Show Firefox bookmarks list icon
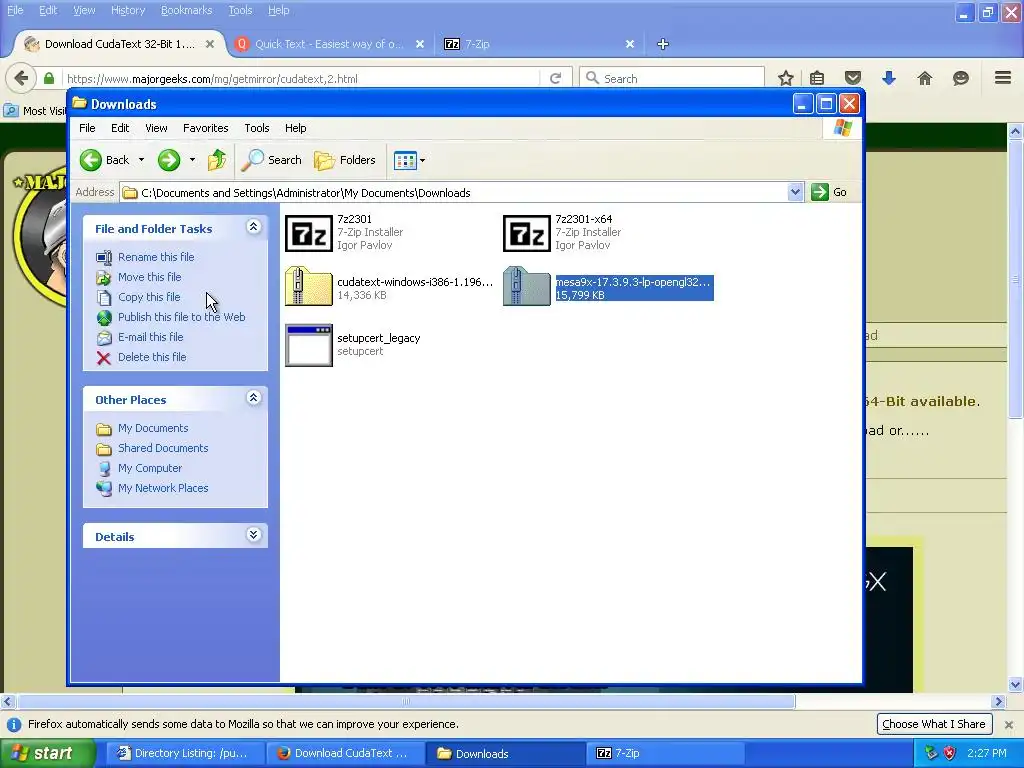 [x=817, y=78]
